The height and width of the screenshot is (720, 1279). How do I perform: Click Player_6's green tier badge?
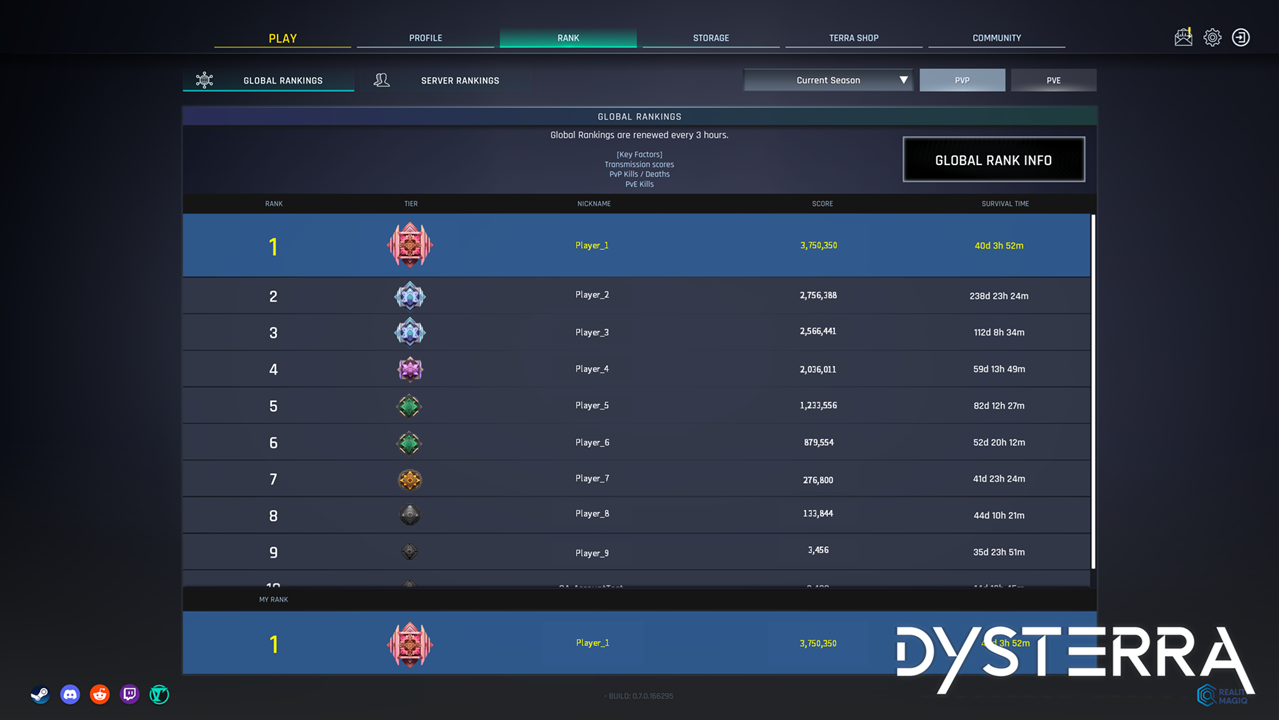(x=409, y=442)
